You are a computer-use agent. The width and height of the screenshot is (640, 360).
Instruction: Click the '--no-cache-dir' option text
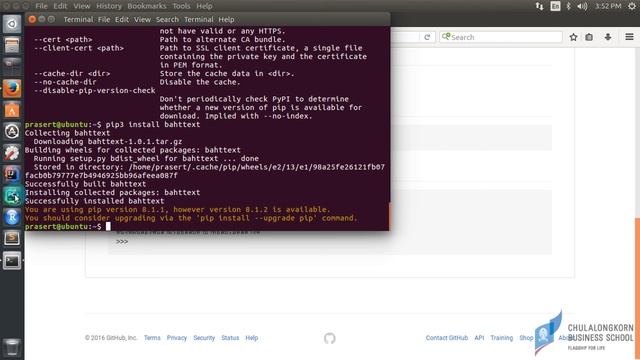point(65,82)
